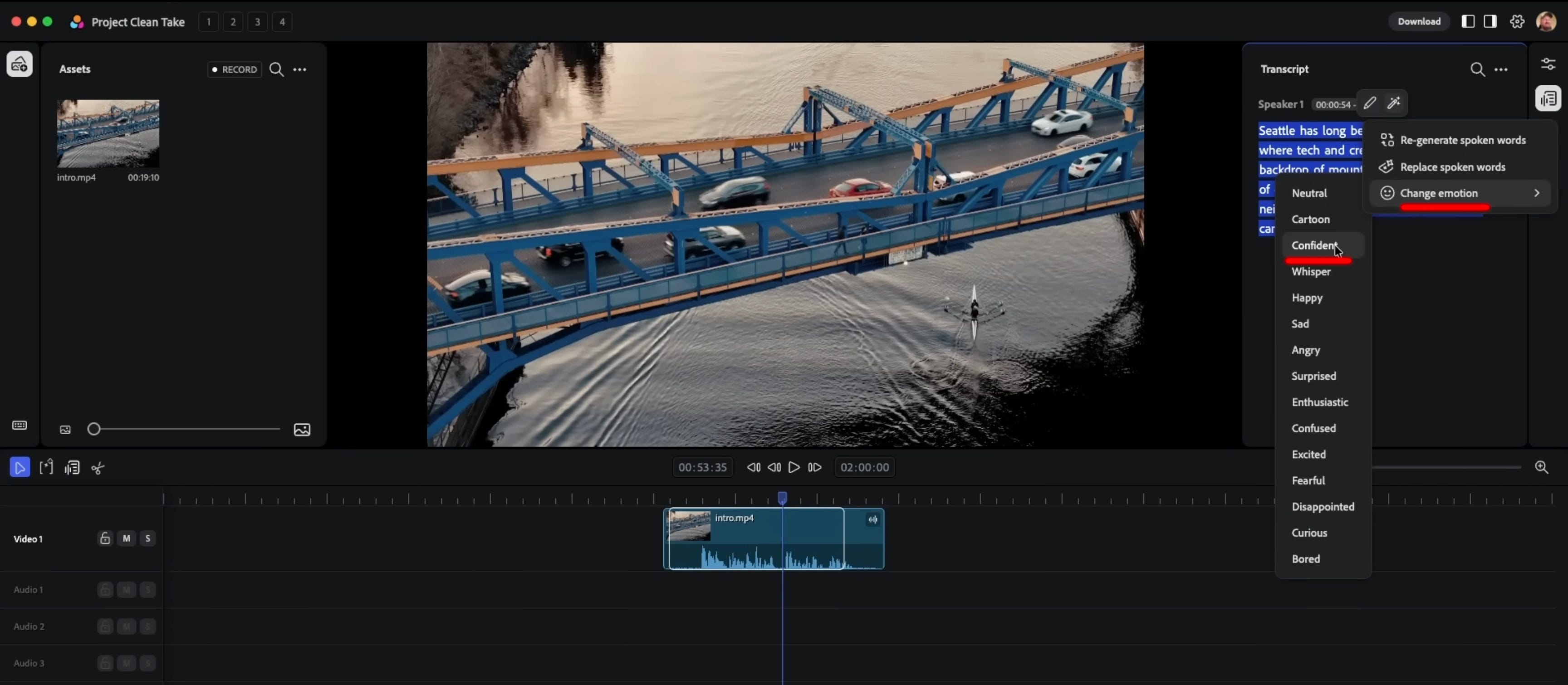This screenshot has width=1568, height=685.
Task: Search inside the Transcript panel
Action: (1477, 69)
